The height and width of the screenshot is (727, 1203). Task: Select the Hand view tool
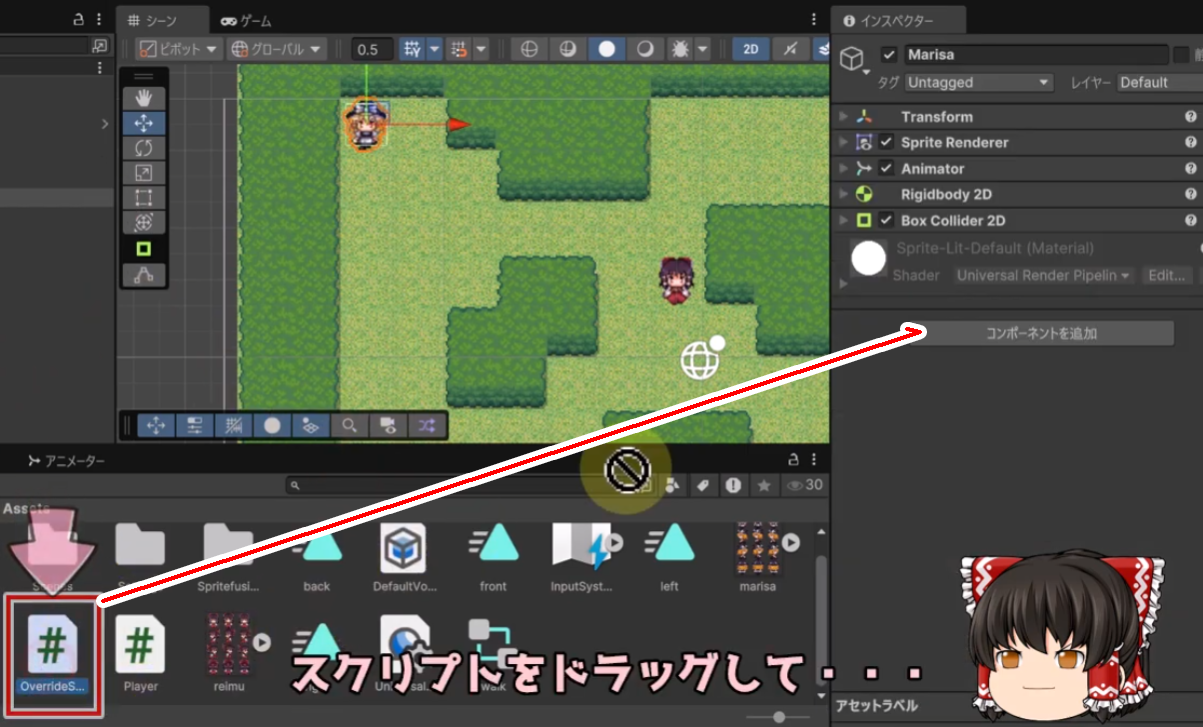(x=143, y=98)
